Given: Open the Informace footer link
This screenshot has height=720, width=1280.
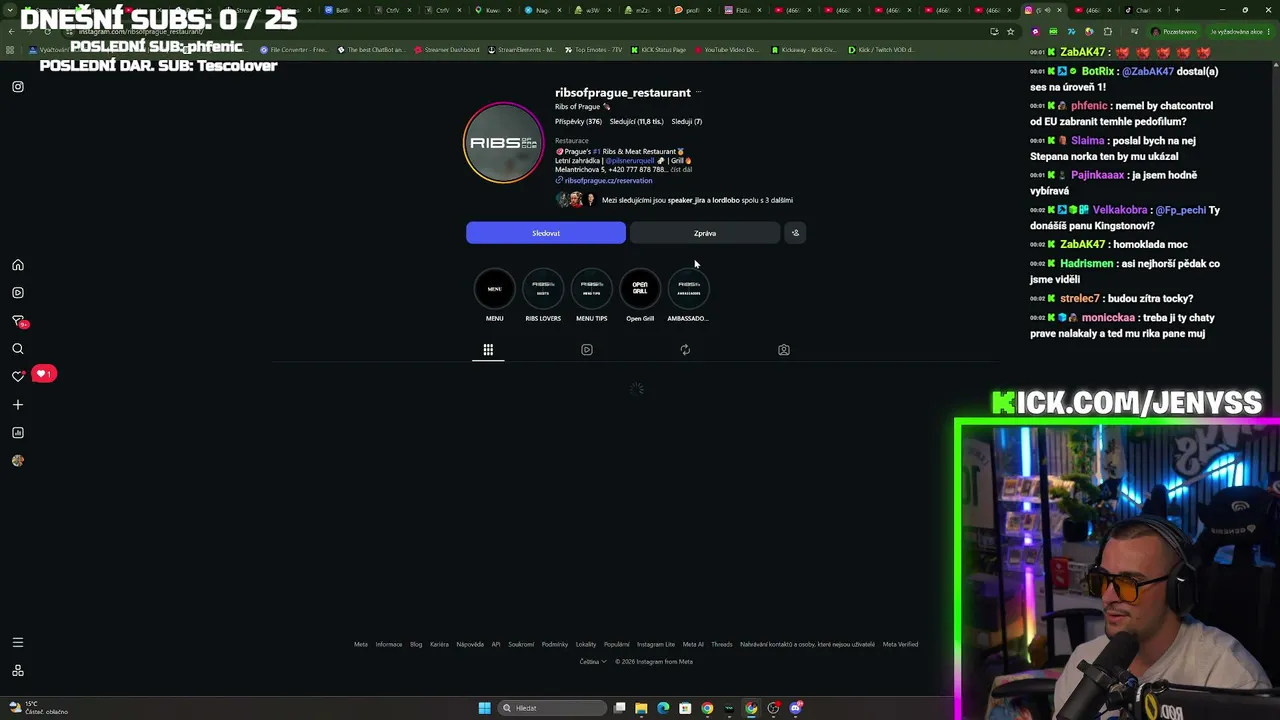Looking at the screenshot, I should [x=389, y=644].
